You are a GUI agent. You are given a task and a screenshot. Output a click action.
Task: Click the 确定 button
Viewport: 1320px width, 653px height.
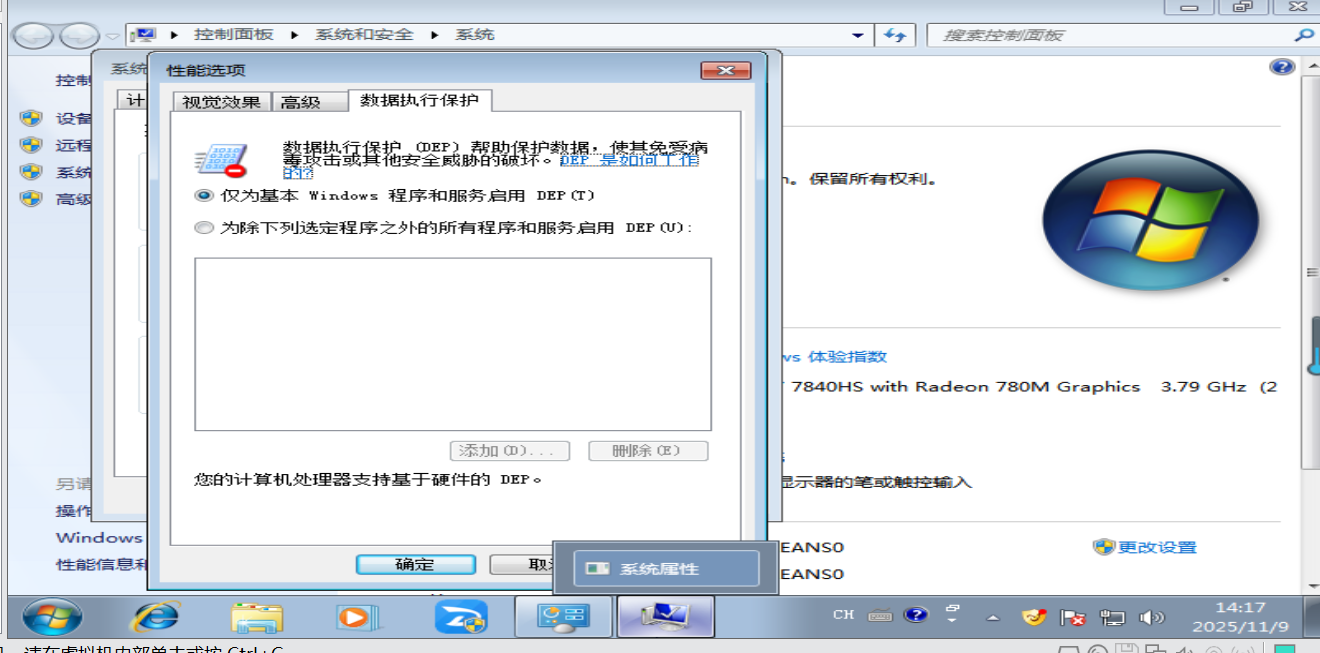coord(415,563)
